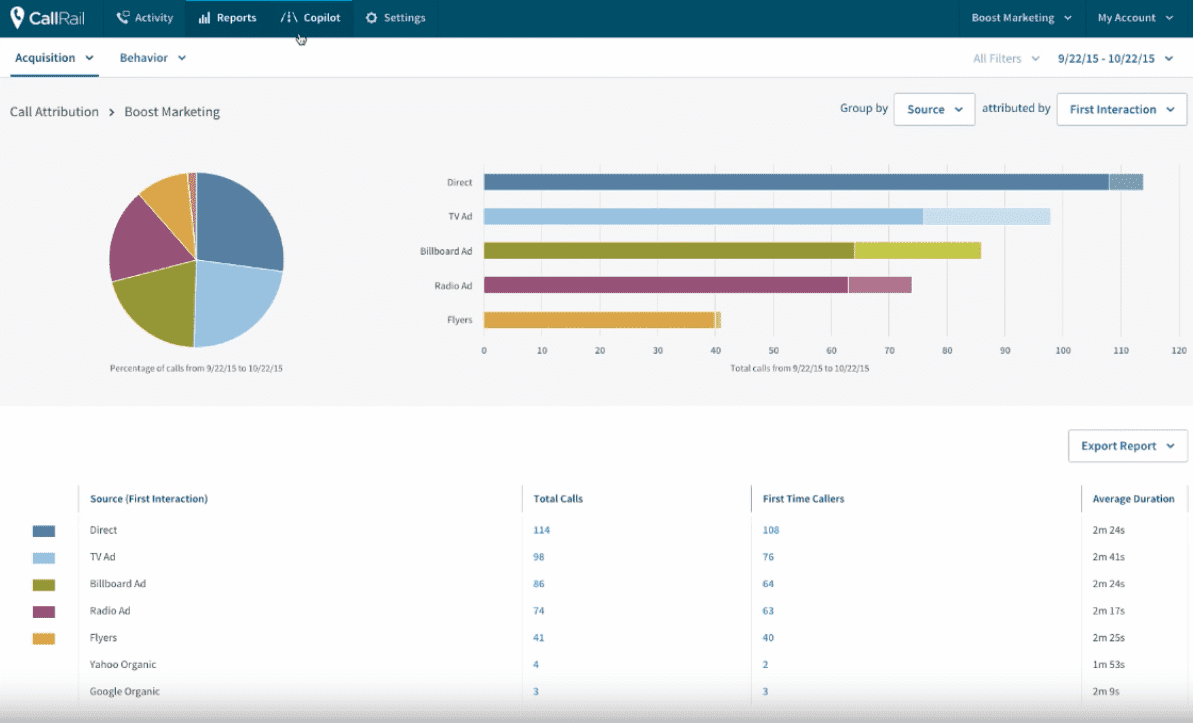Change Group by Source dropdown

coord(934,110)
